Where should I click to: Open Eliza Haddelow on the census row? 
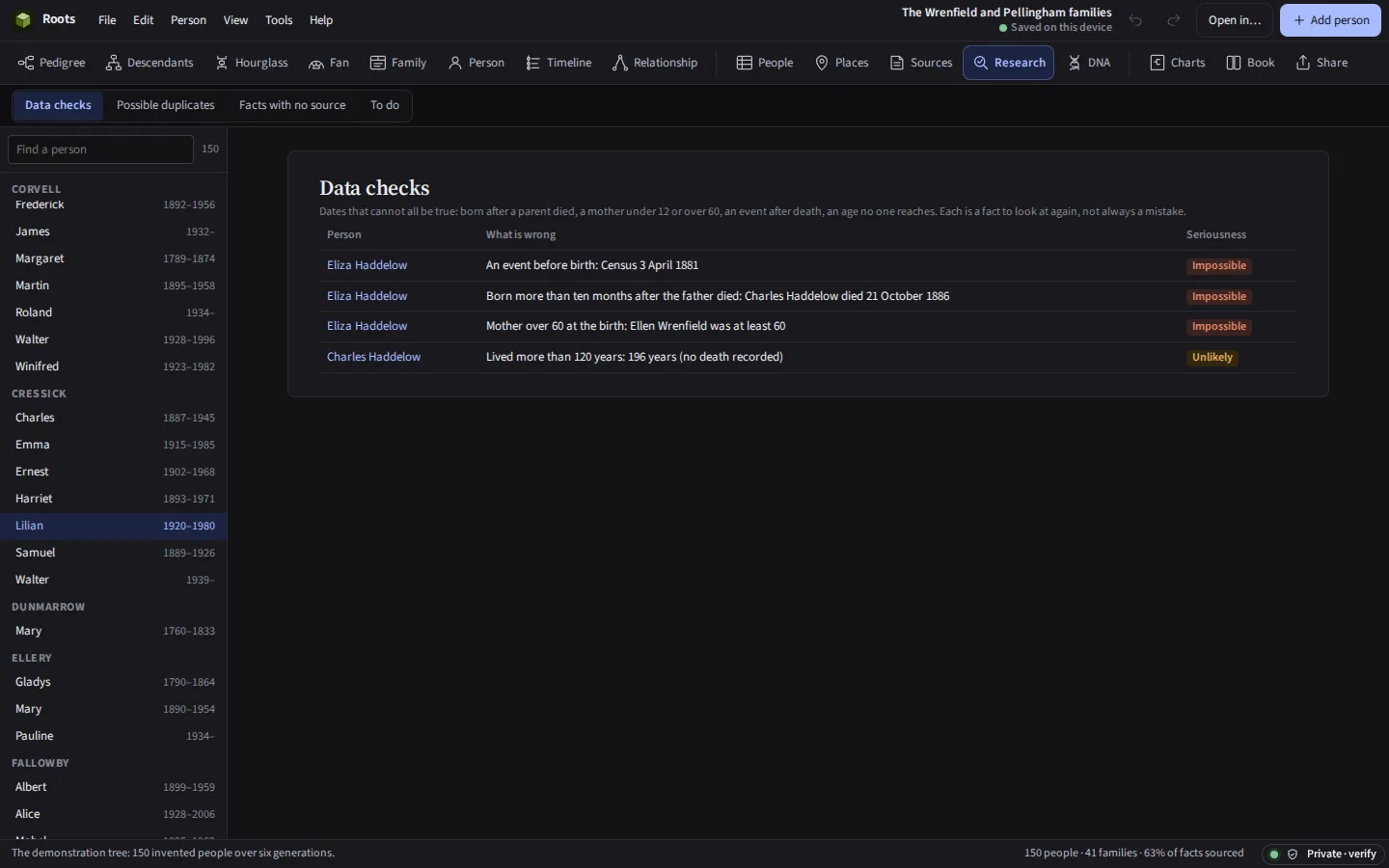(x=367, y=265)
